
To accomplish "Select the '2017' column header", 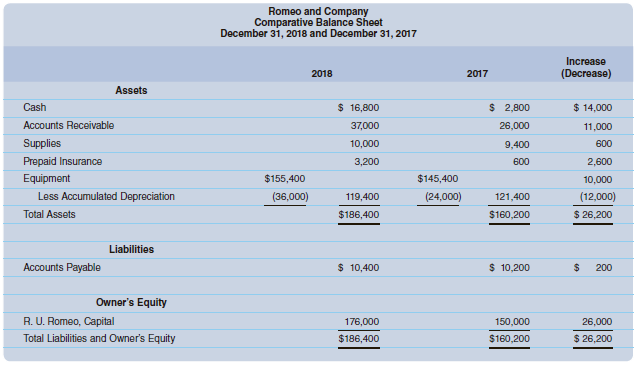I will tap(477, 74).
